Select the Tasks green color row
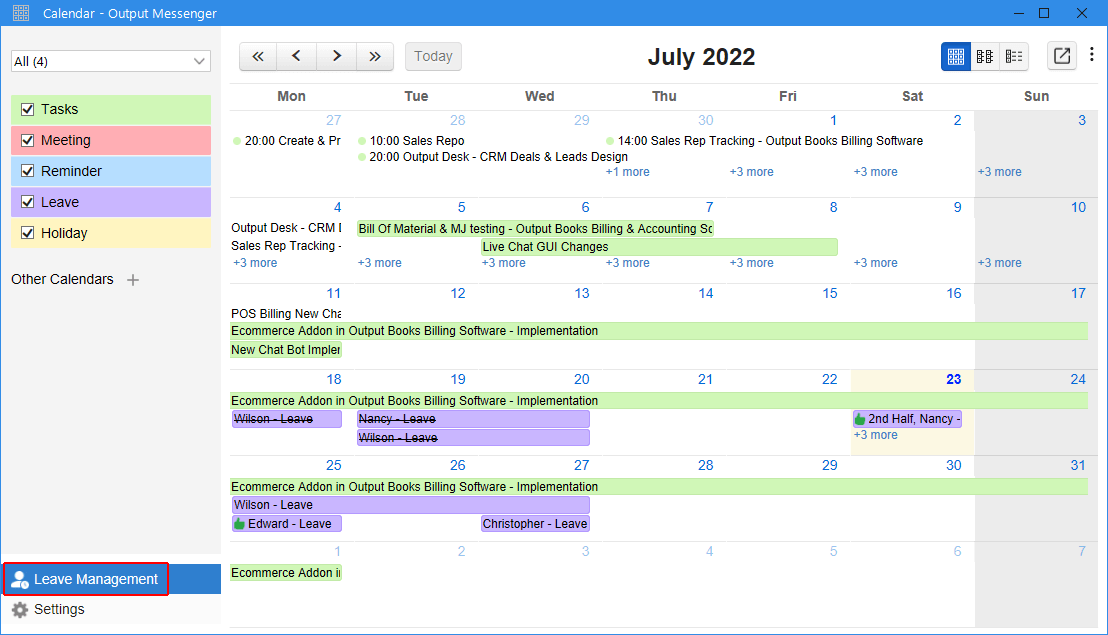The height and width of the screenshot is (635, 1108). [111, 109]
